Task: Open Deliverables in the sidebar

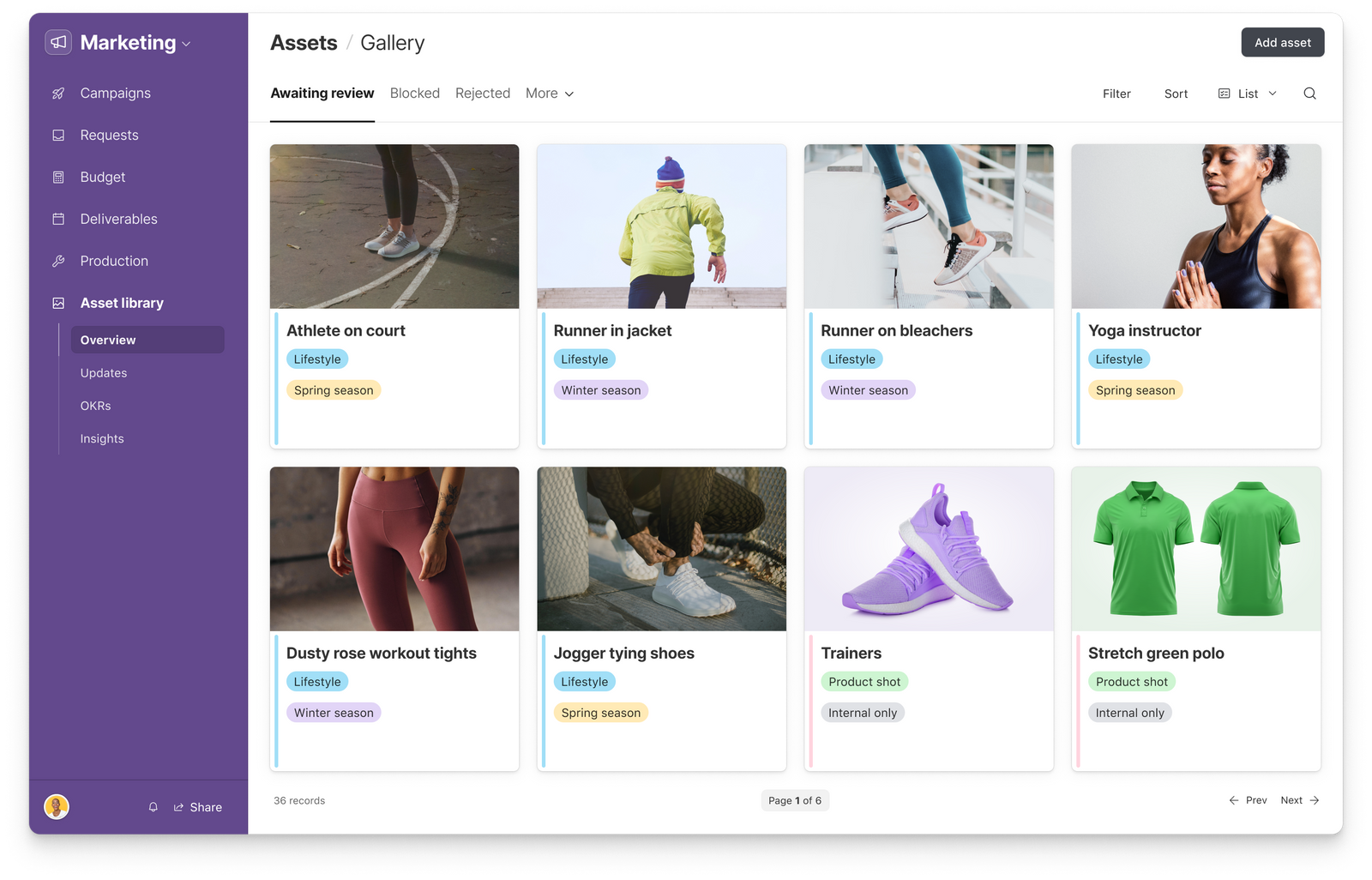Action: pyautogui.click(x=119, y=220)
